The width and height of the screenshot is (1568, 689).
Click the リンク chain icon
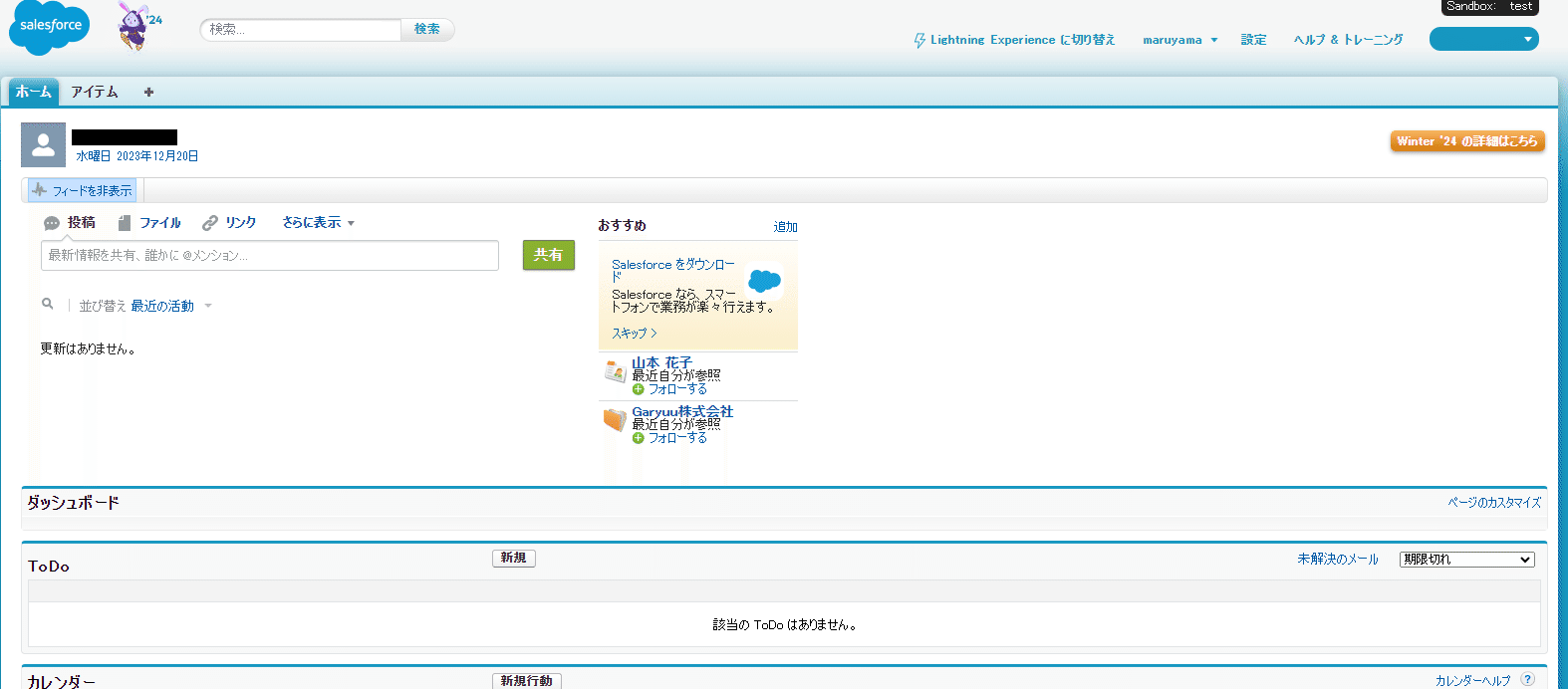point(209,223)
